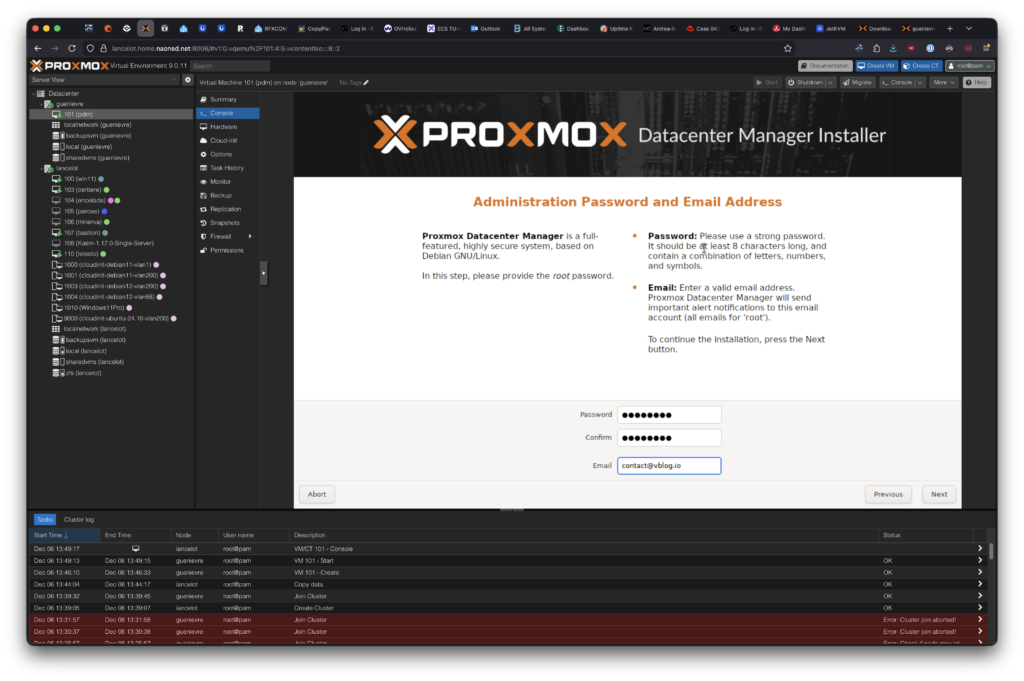Screen dimensions: 1024x681
Task: Edit tags with the pencil icon
Action: [x=366, y=82]
